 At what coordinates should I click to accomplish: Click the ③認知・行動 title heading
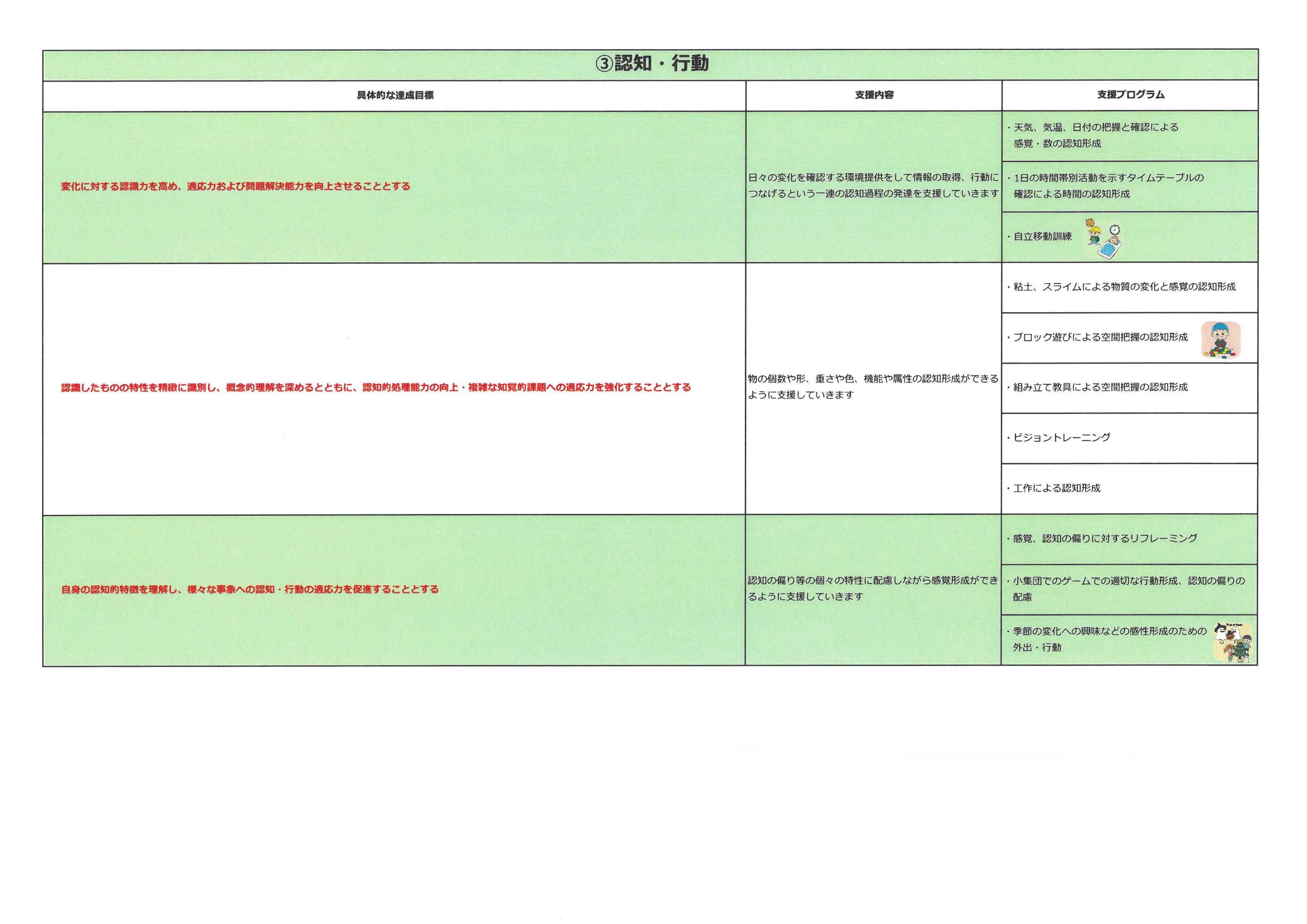pos(652,63)
